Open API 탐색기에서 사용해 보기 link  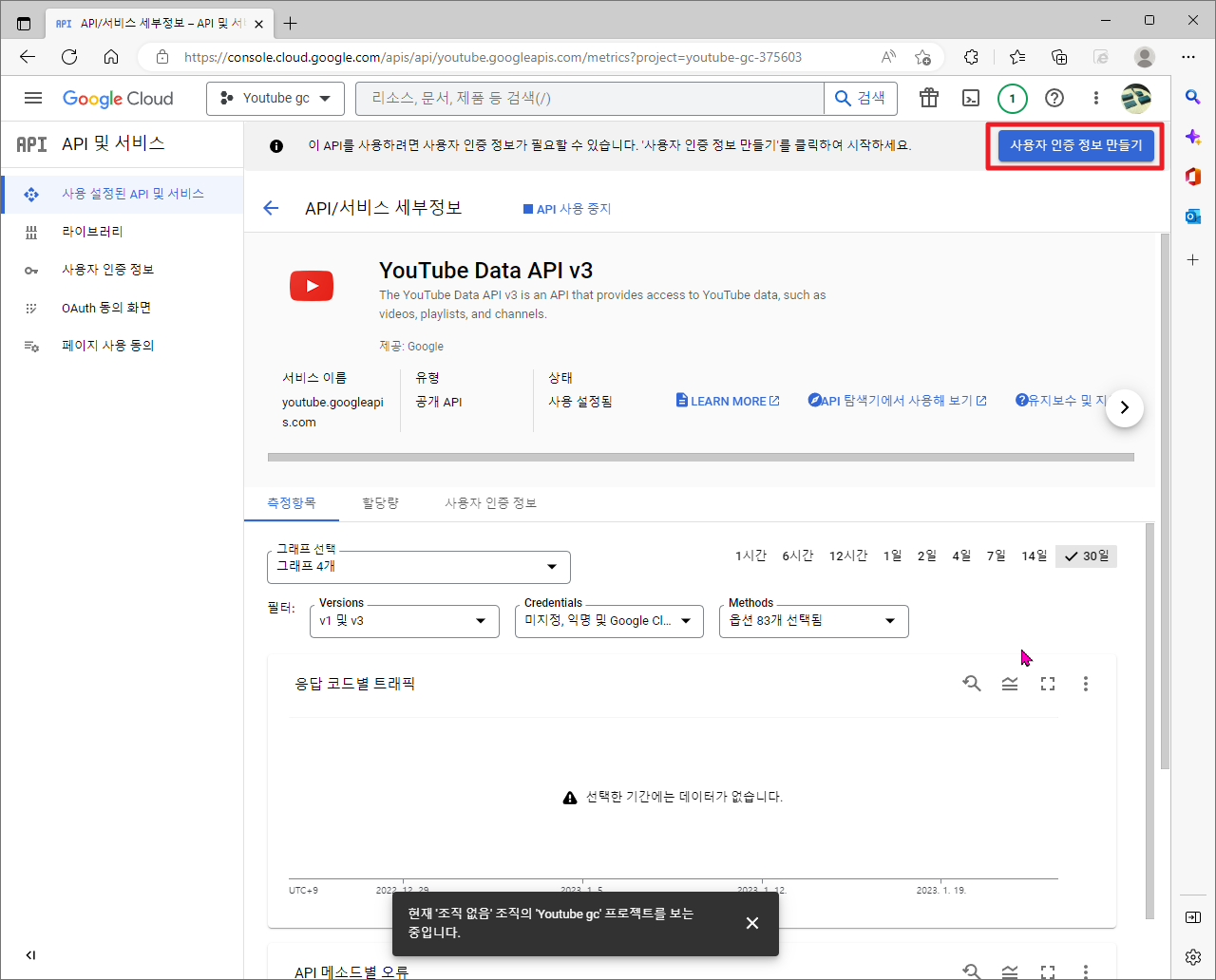pyautogui.click(x=897, y=401)
